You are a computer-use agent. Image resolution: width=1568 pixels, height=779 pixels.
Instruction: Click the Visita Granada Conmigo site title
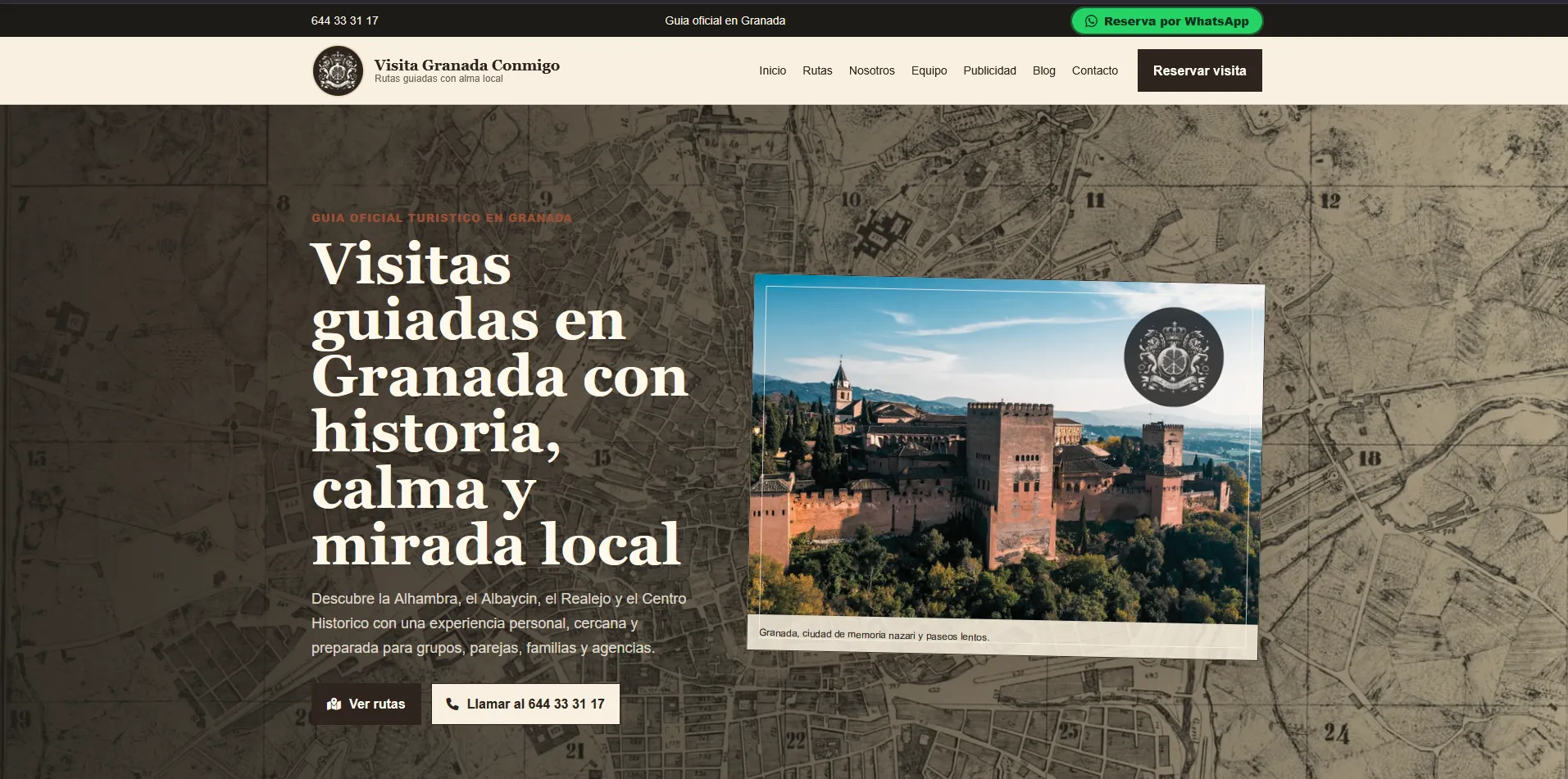[x=466, y=65]
